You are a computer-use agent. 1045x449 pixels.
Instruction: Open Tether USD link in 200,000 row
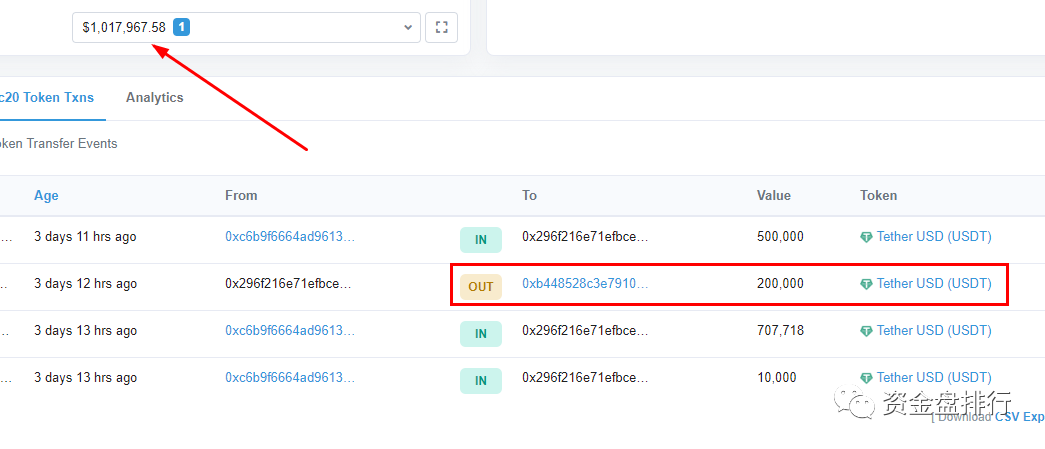tap(934, 284)
